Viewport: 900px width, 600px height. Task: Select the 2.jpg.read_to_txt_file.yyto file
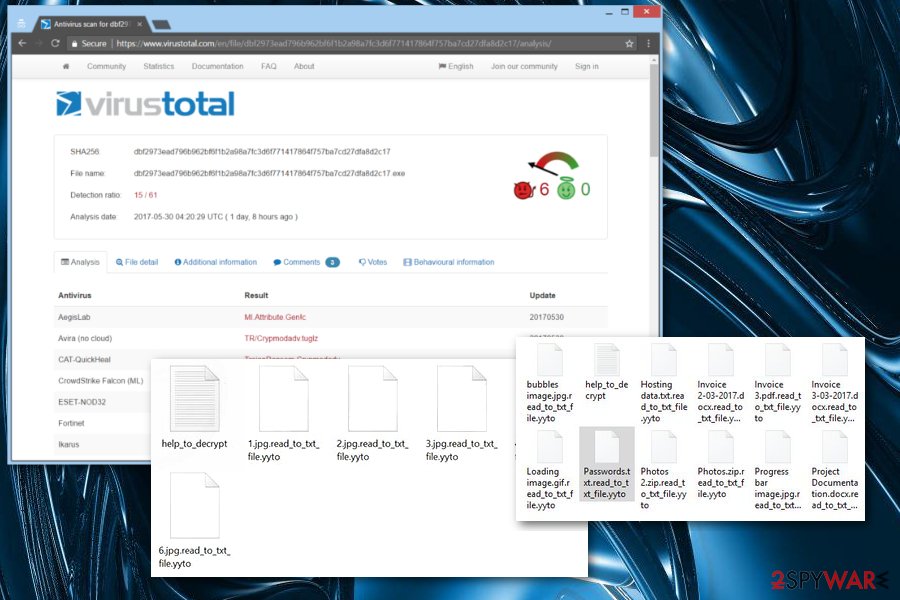pyautogui.click(x=373, y=413)
